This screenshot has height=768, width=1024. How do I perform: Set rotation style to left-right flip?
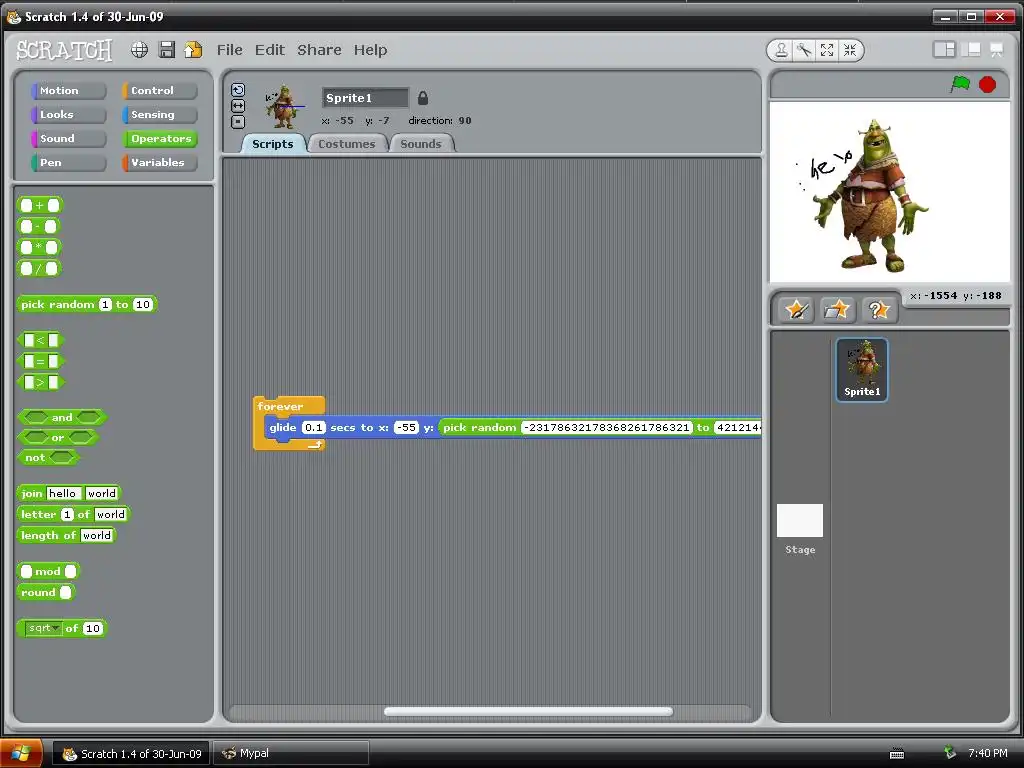[238, 106]
